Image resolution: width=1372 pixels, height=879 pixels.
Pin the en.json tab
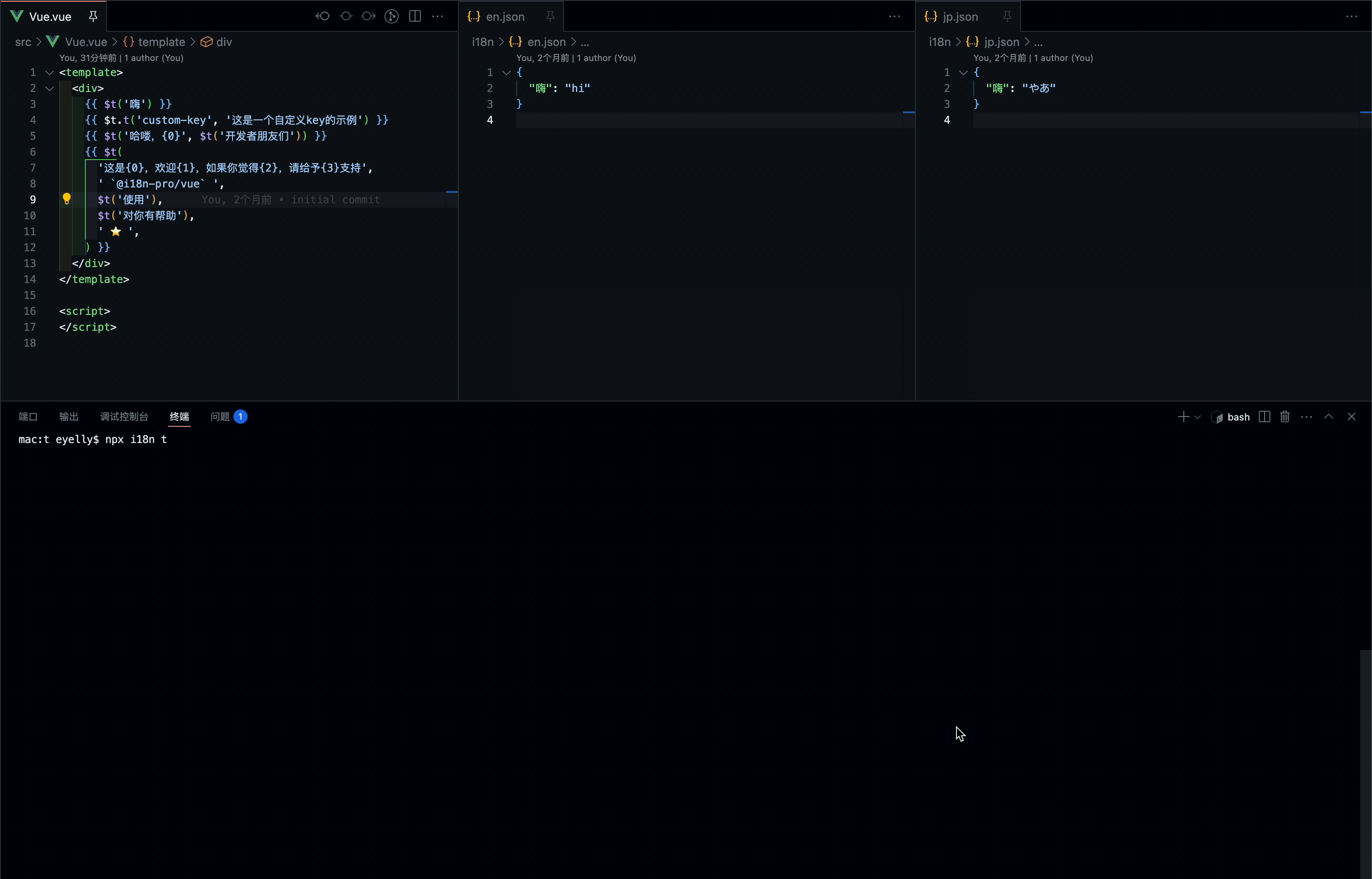(x=550, y=16)
